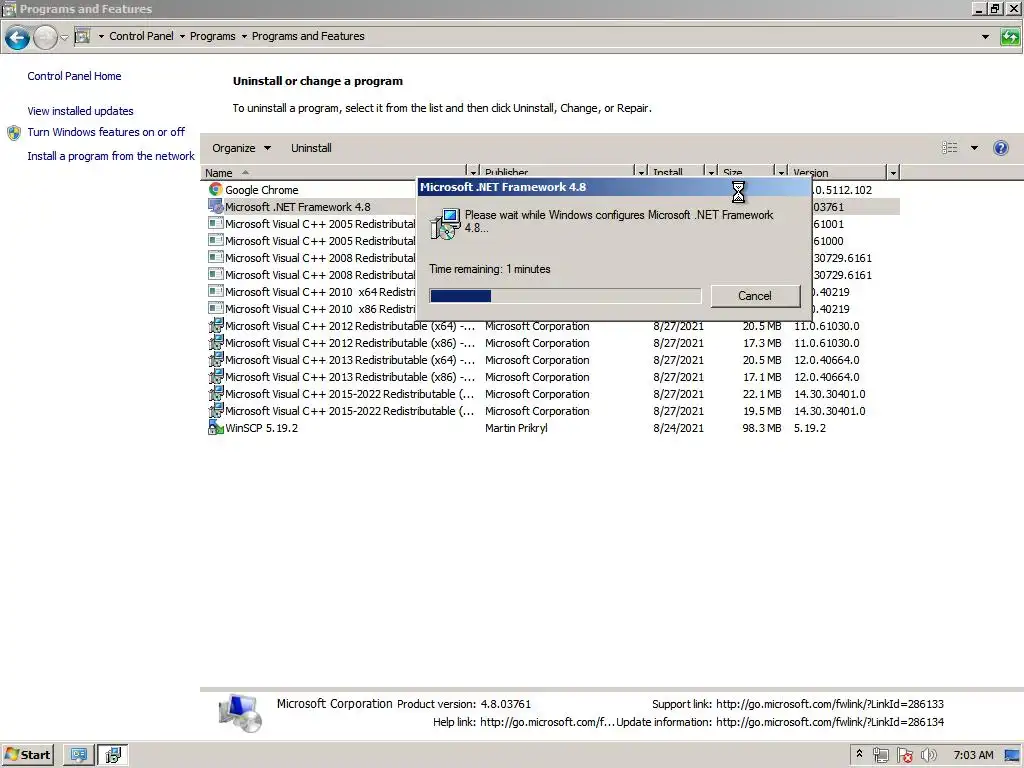This screenshot has width=1024, height=768.
Task: Open the Version column filter dropdown
Action: coord(893,172)
